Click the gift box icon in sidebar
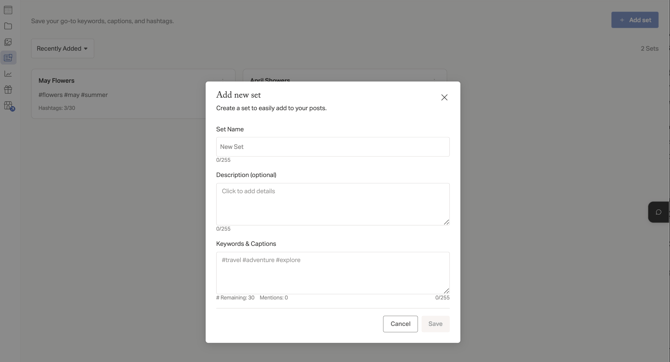670x362 pixels. coord(8,90)
